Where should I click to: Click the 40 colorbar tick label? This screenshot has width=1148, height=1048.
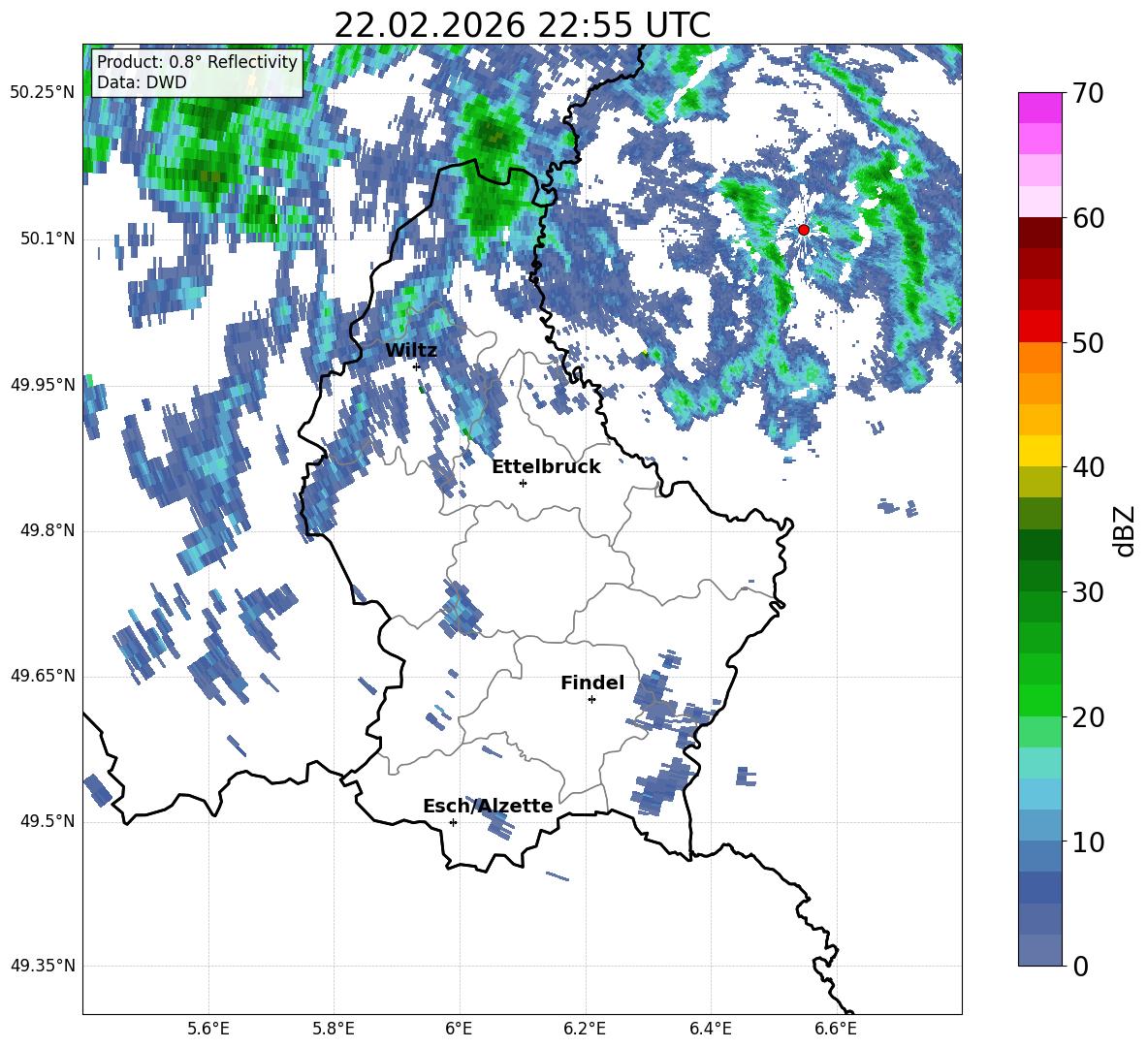(x=1088, y=467)
